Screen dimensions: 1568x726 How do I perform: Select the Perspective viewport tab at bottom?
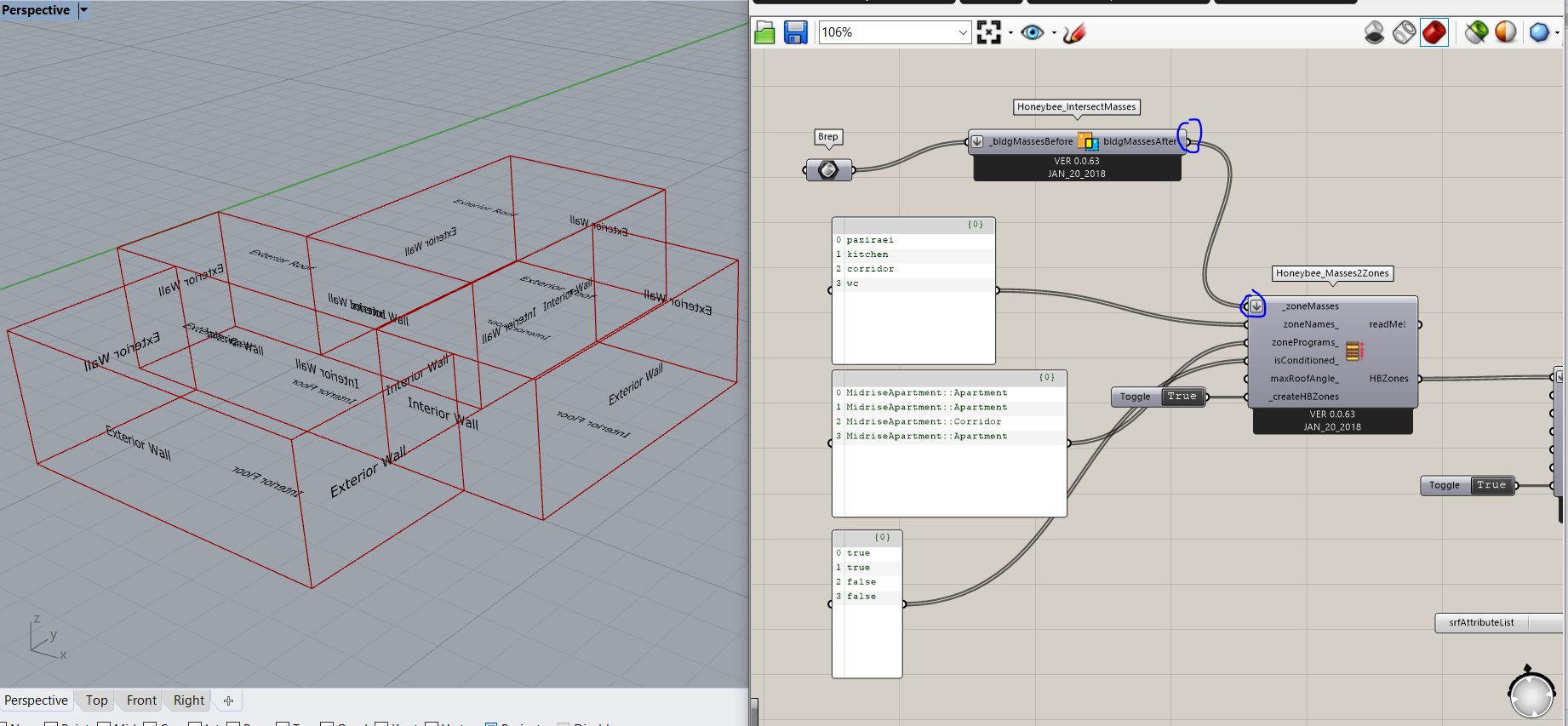[x=36, y=700]
